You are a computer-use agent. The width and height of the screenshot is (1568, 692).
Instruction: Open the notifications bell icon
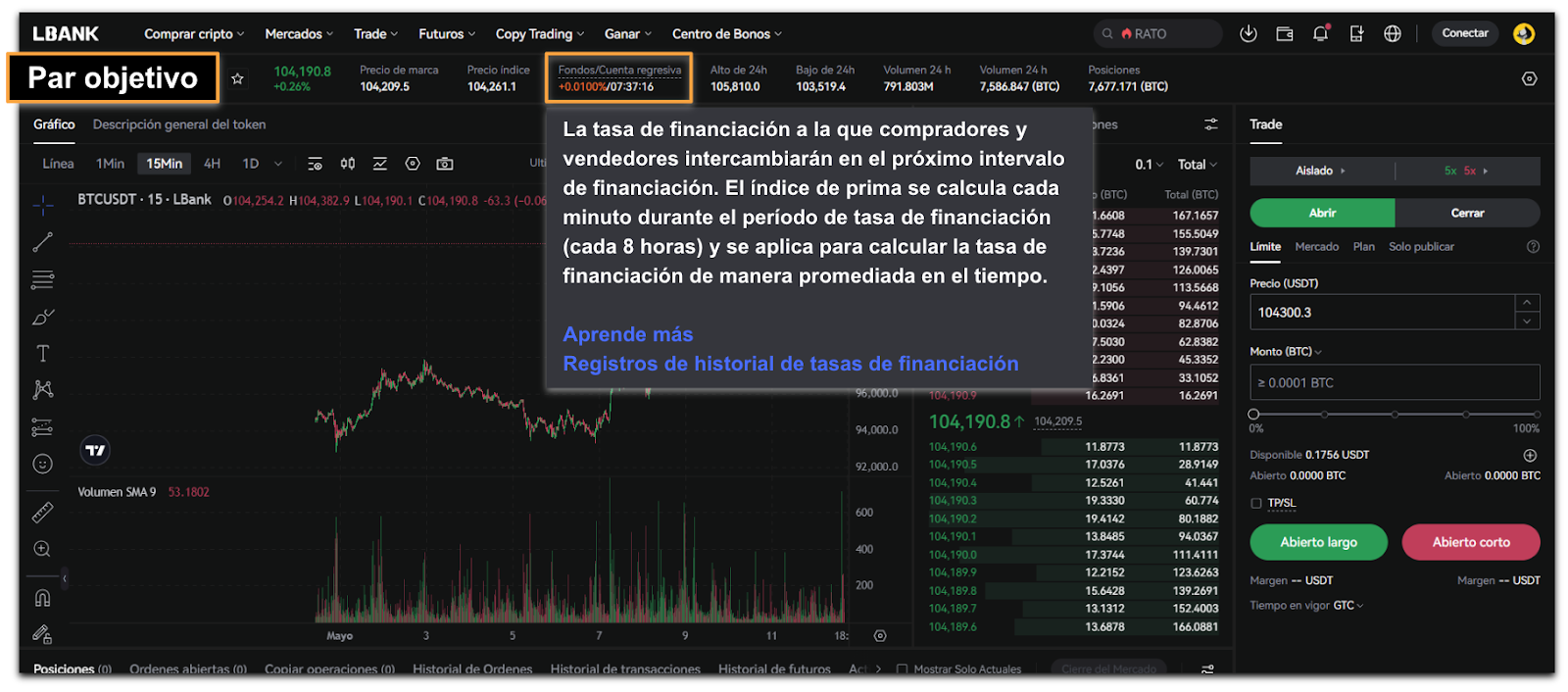(1320, 33)
